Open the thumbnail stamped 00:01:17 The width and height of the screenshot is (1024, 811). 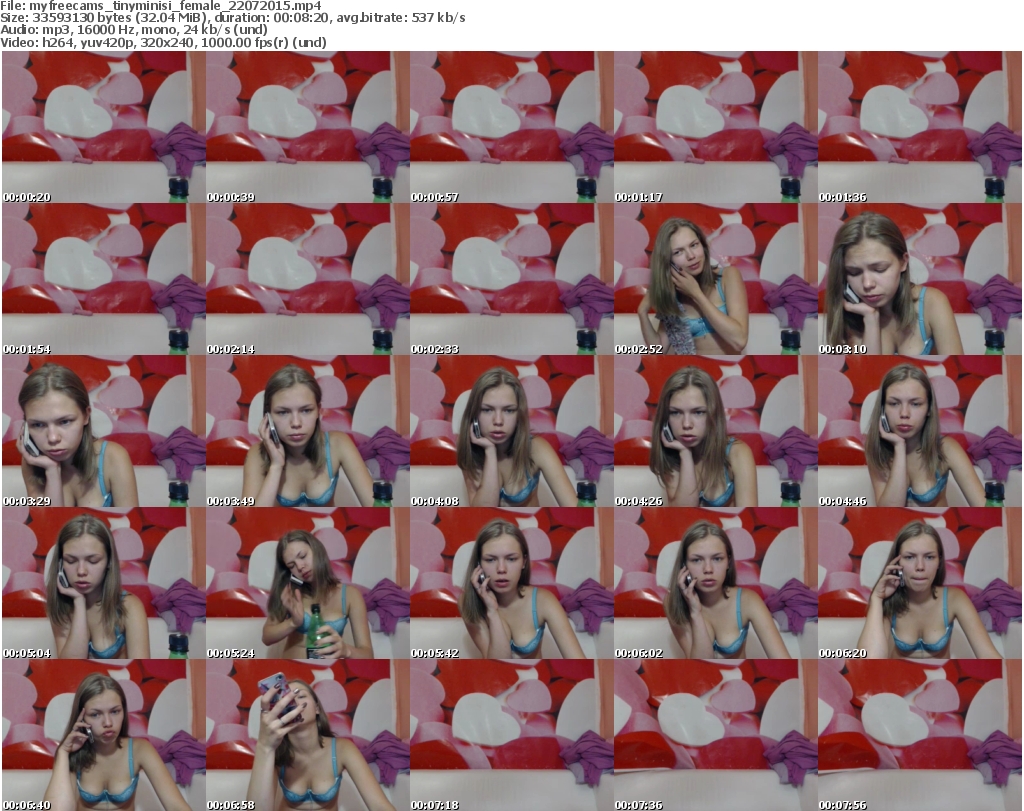click(716, 127)
